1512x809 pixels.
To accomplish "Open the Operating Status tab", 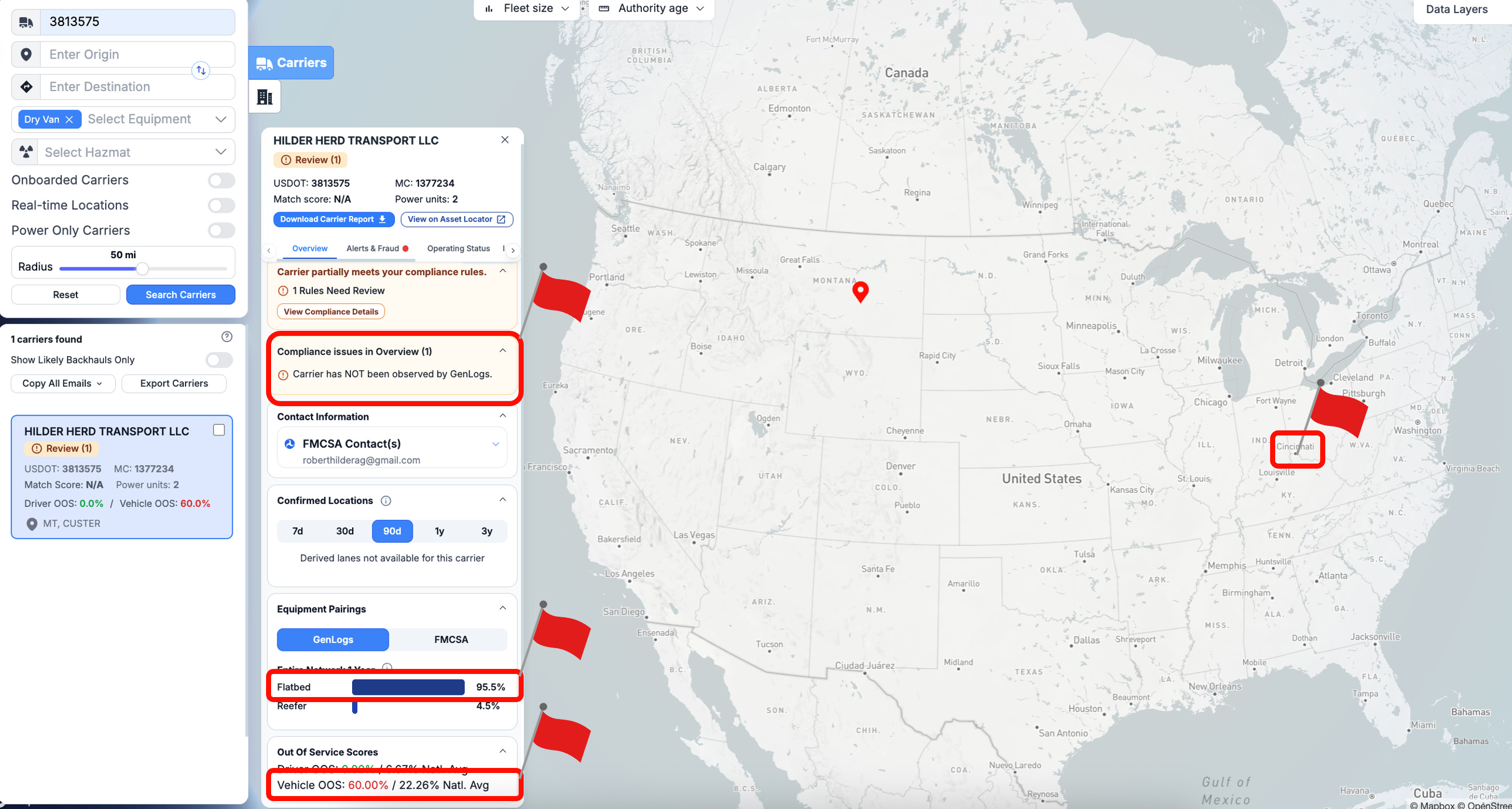I will (x=458, y=249).
